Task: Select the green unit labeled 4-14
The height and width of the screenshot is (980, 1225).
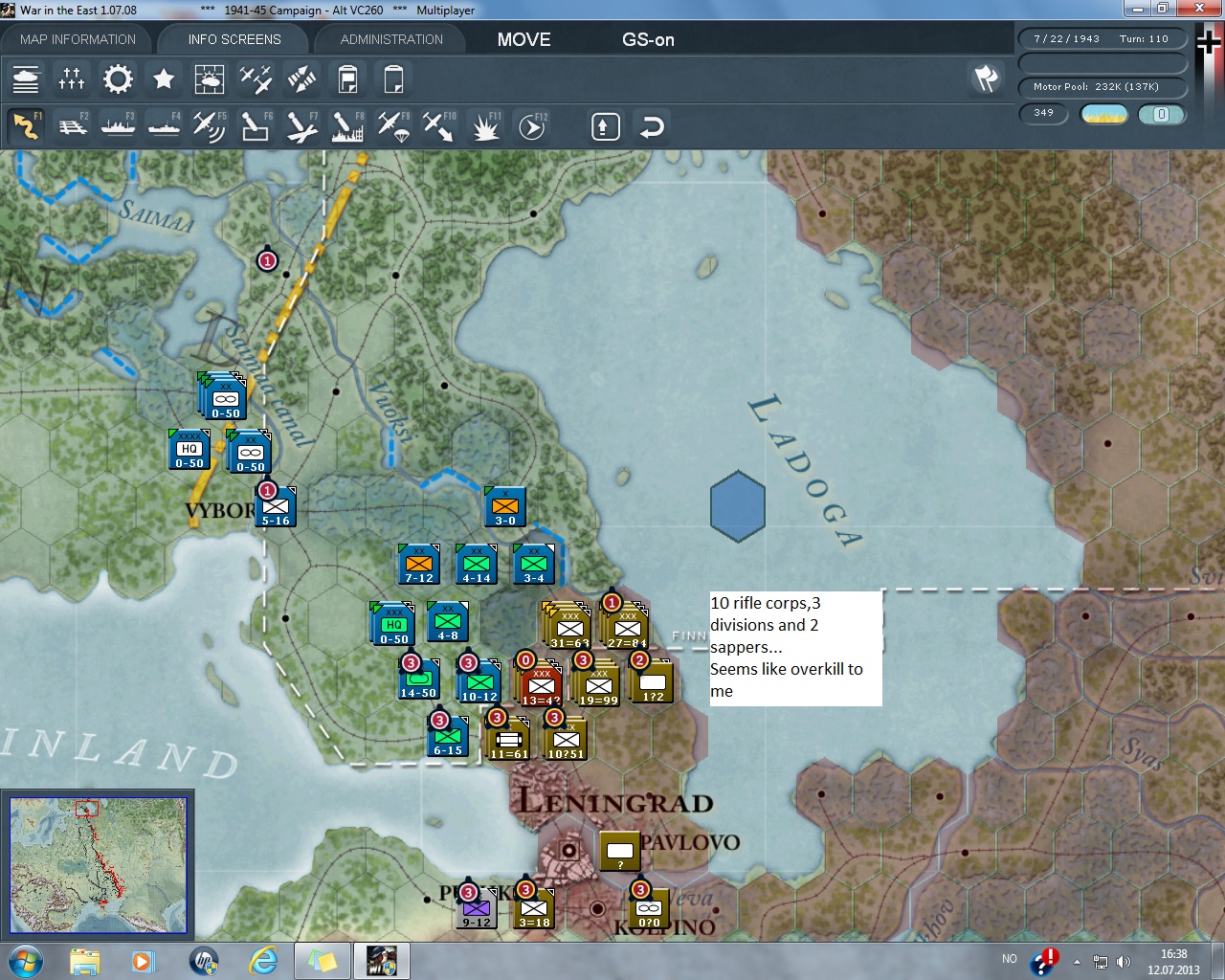Action: 477,564
